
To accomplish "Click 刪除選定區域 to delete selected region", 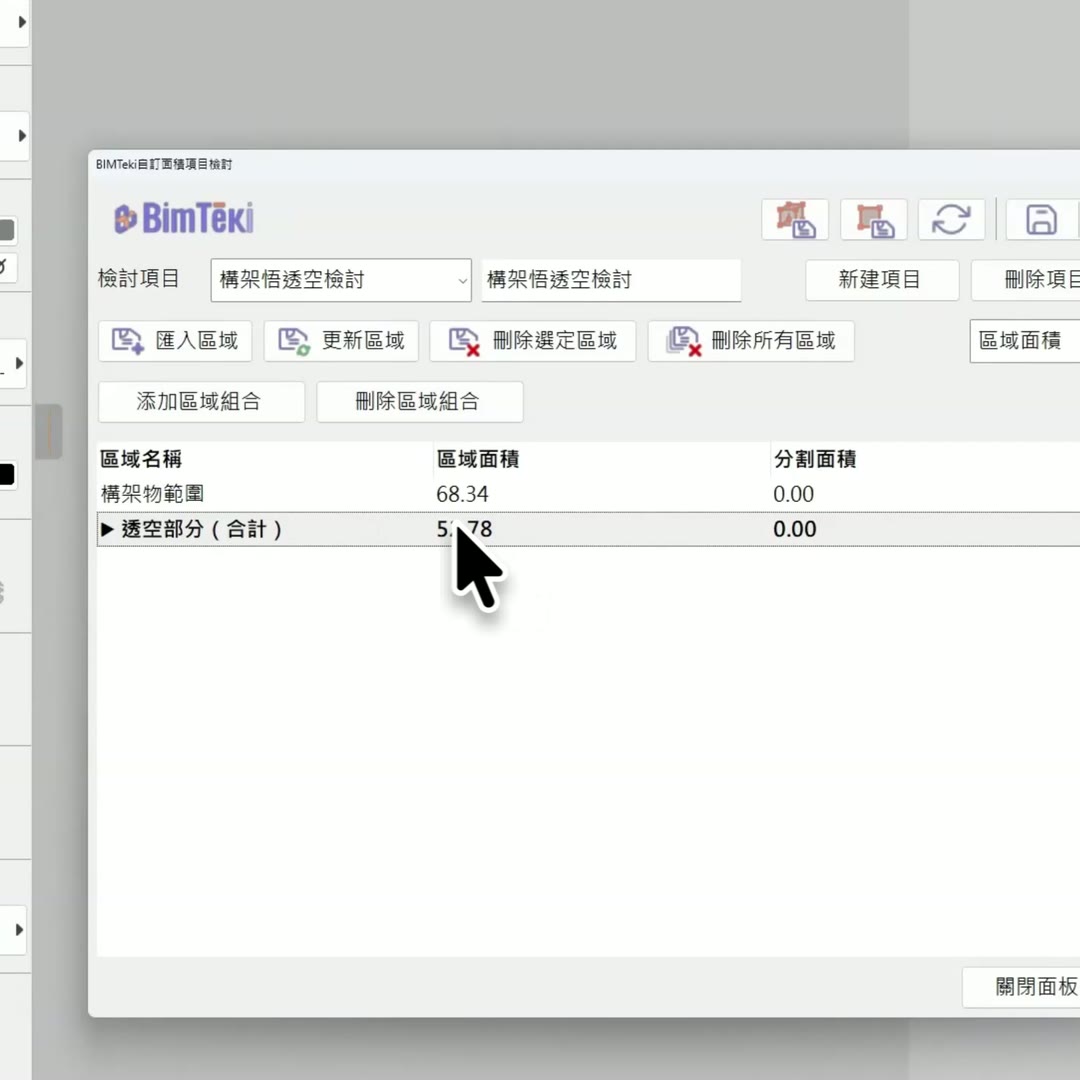I will pos(532,341).
